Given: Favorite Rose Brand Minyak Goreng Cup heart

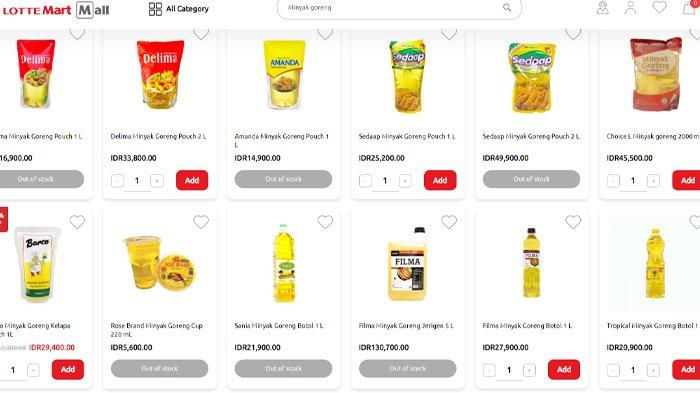Looking at the screenshot, I should [201, 222].
